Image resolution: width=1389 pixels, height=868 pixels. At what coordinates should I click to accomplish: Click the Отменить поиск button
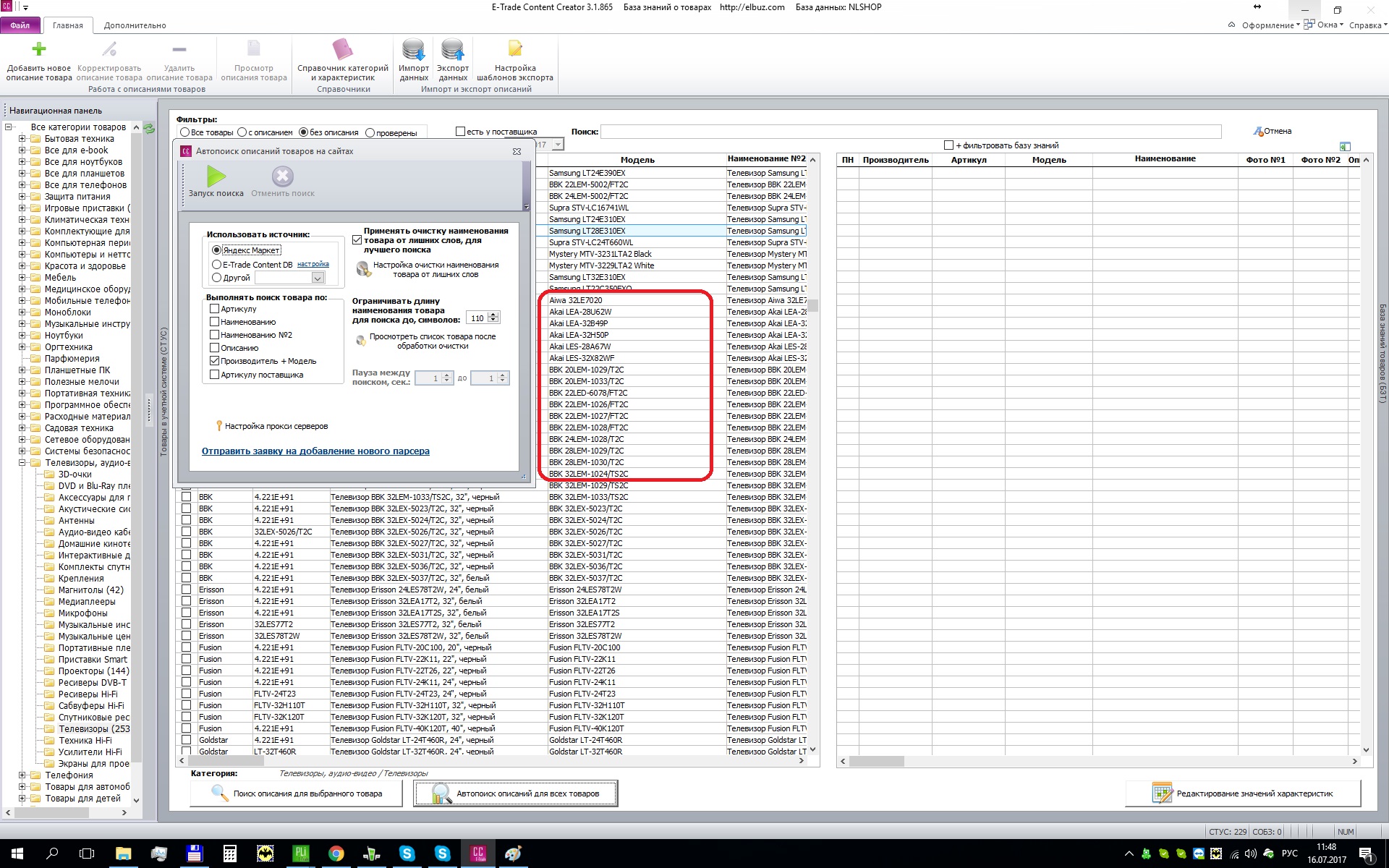[x=283, y=182]
